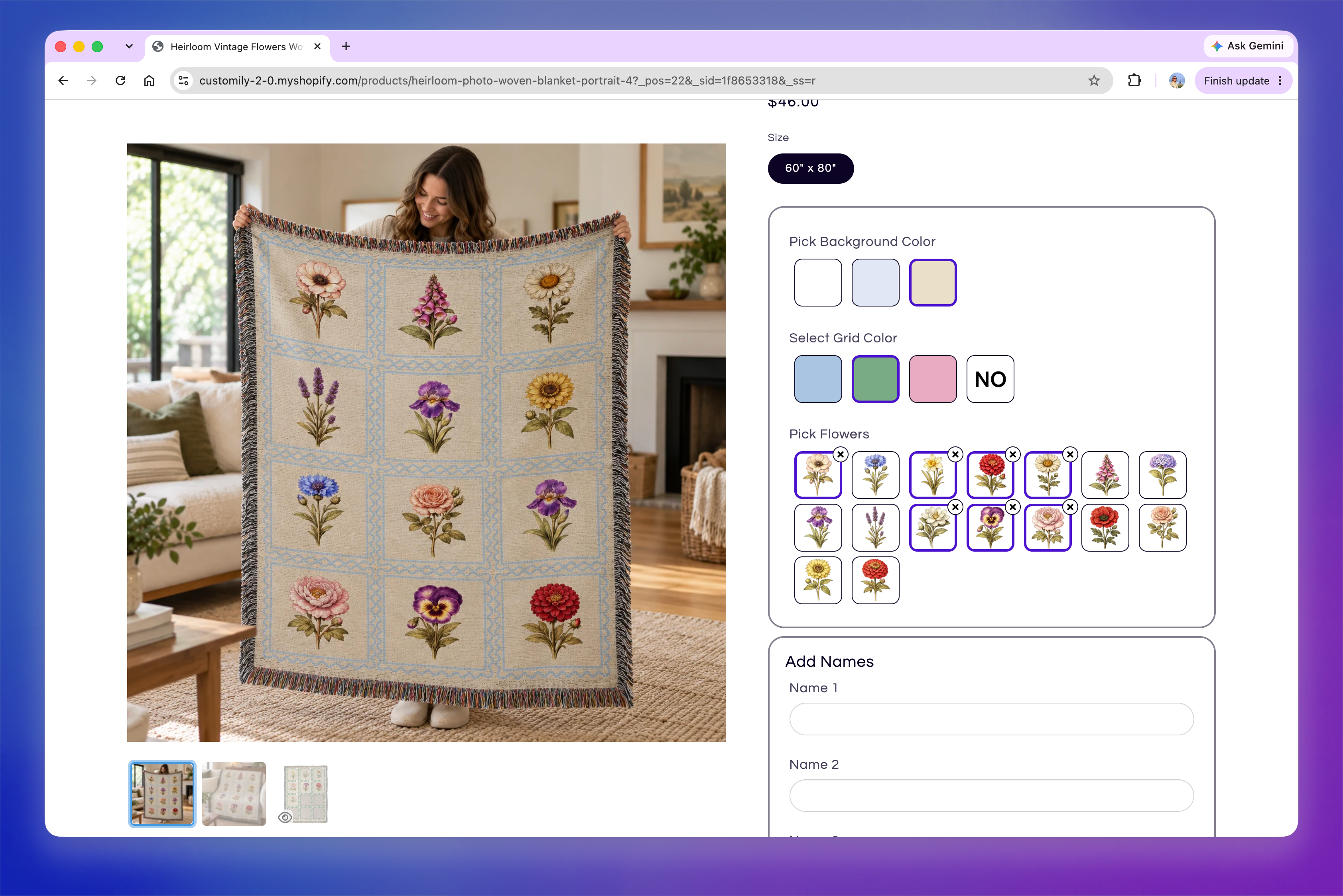Screen dimensions: 1343x896
Task: Reload the current page
Action: (120, 81)
